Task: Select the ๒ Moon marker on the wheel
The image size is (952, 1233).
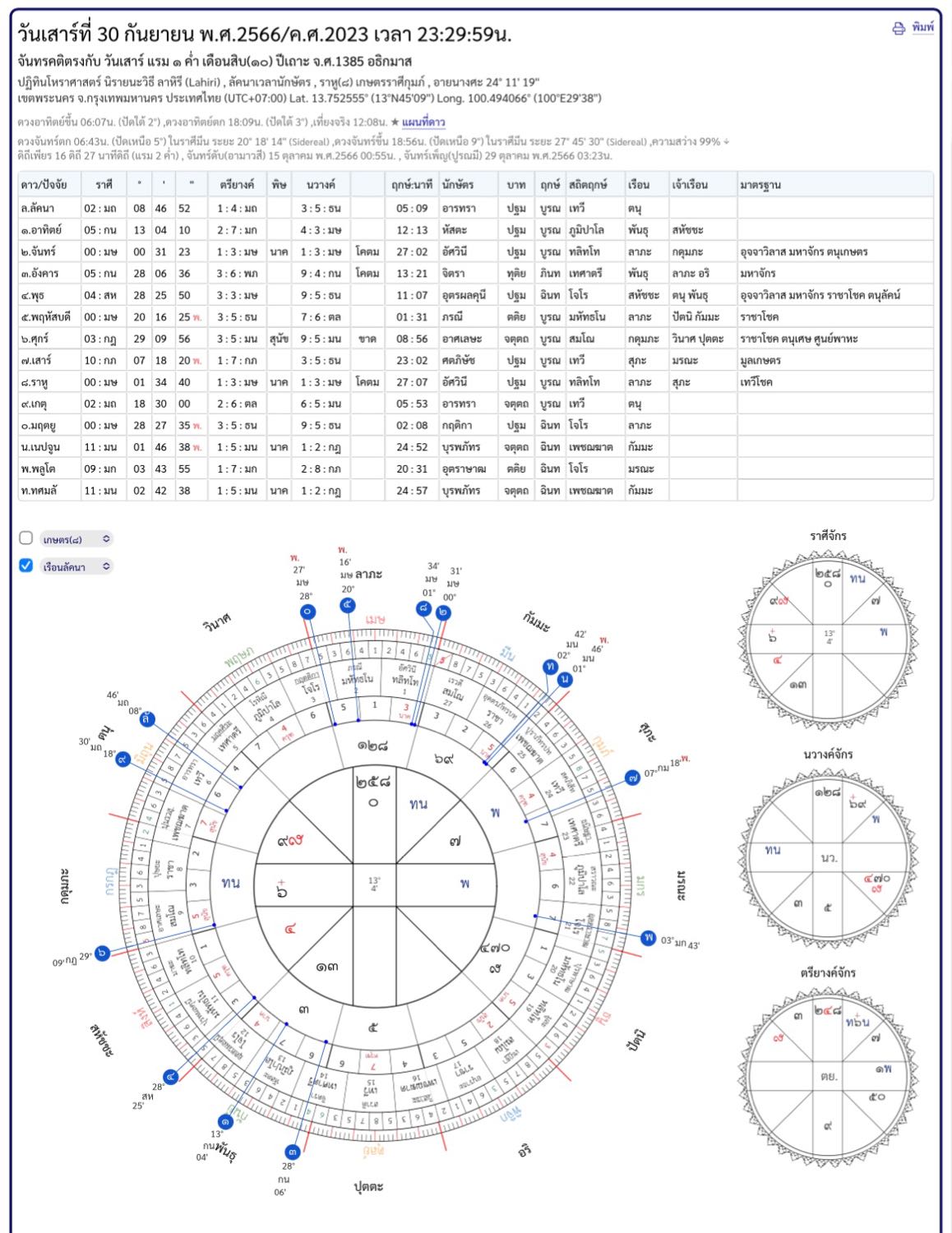Action: point(444,612)
